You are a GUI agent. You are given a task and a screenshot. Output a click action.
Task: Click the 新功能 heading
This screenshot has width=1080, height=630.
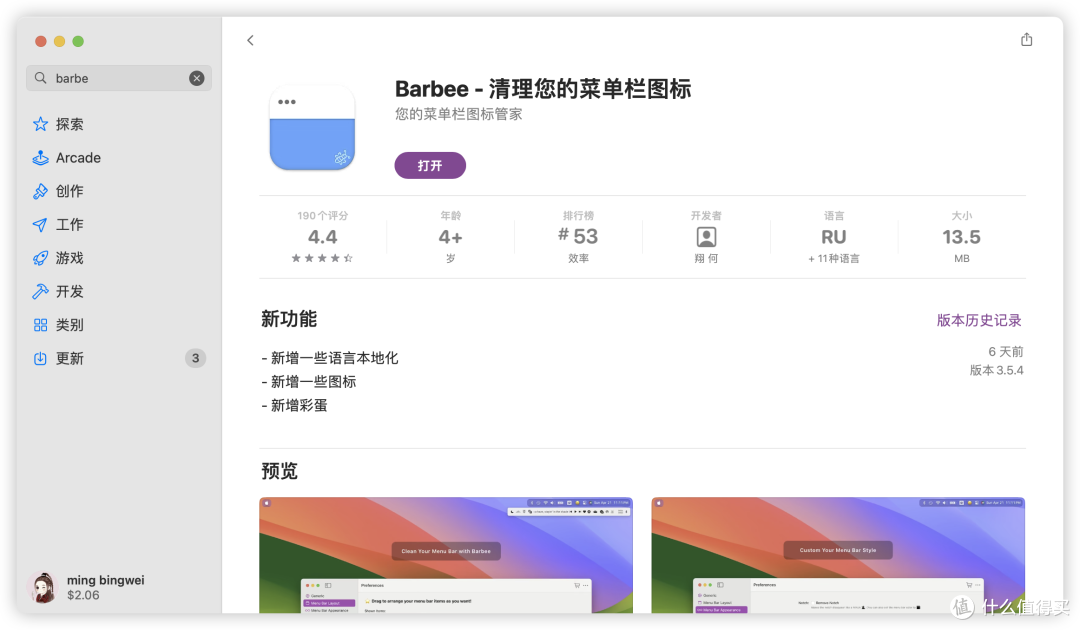(x=289, y=319)
